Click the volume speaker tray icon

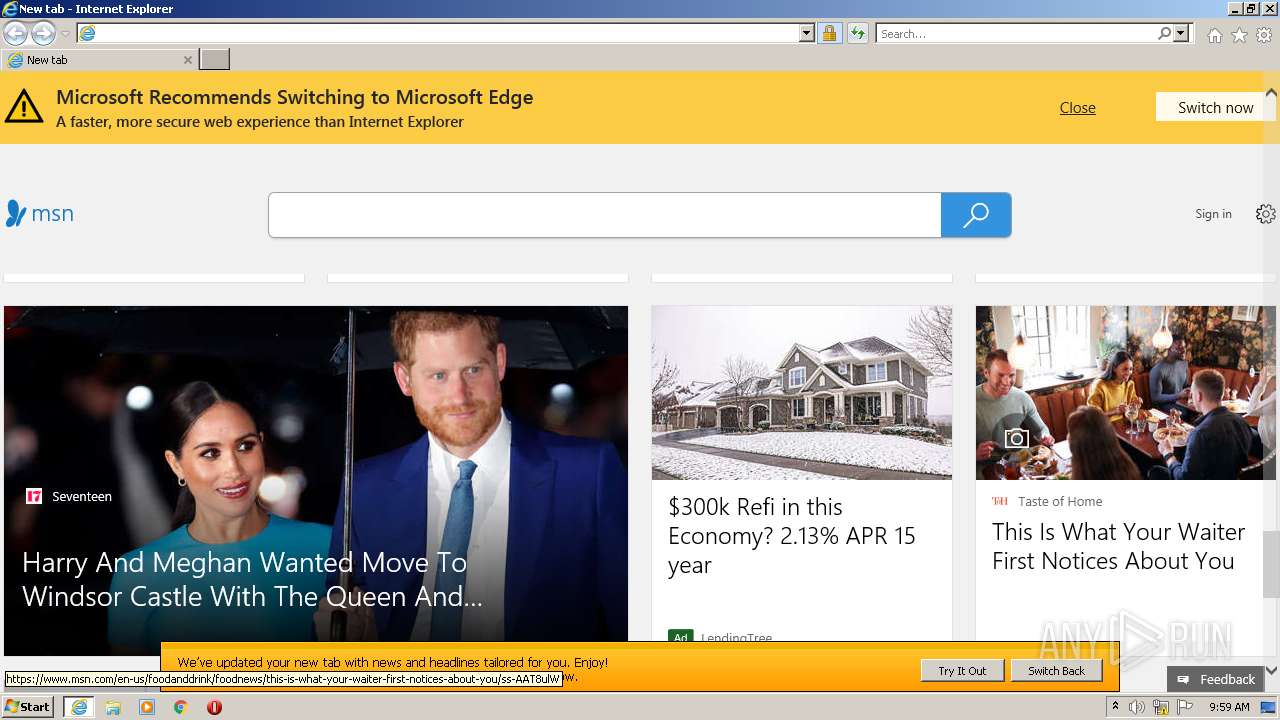(1137, 707)
